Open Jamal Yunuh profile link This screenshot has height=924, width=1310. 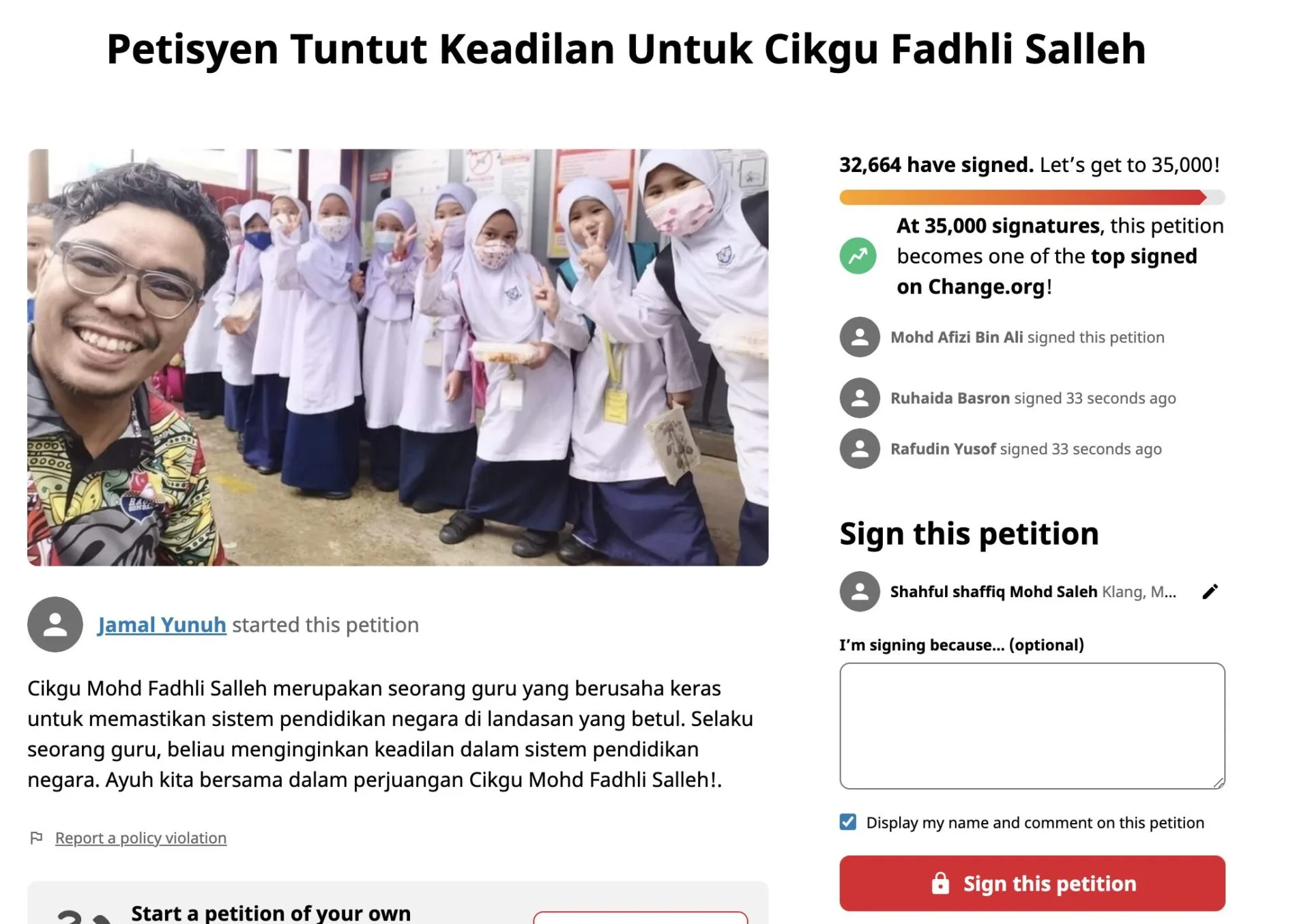pos(162,624)
